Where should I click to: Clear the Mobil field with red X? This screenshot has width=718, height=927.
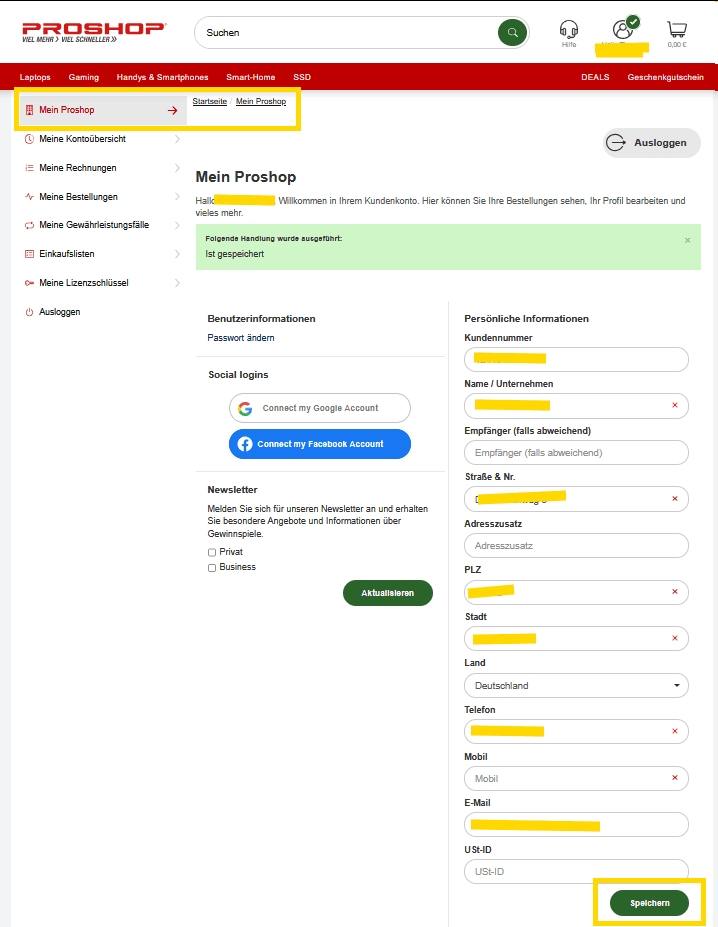coord(674,778)
